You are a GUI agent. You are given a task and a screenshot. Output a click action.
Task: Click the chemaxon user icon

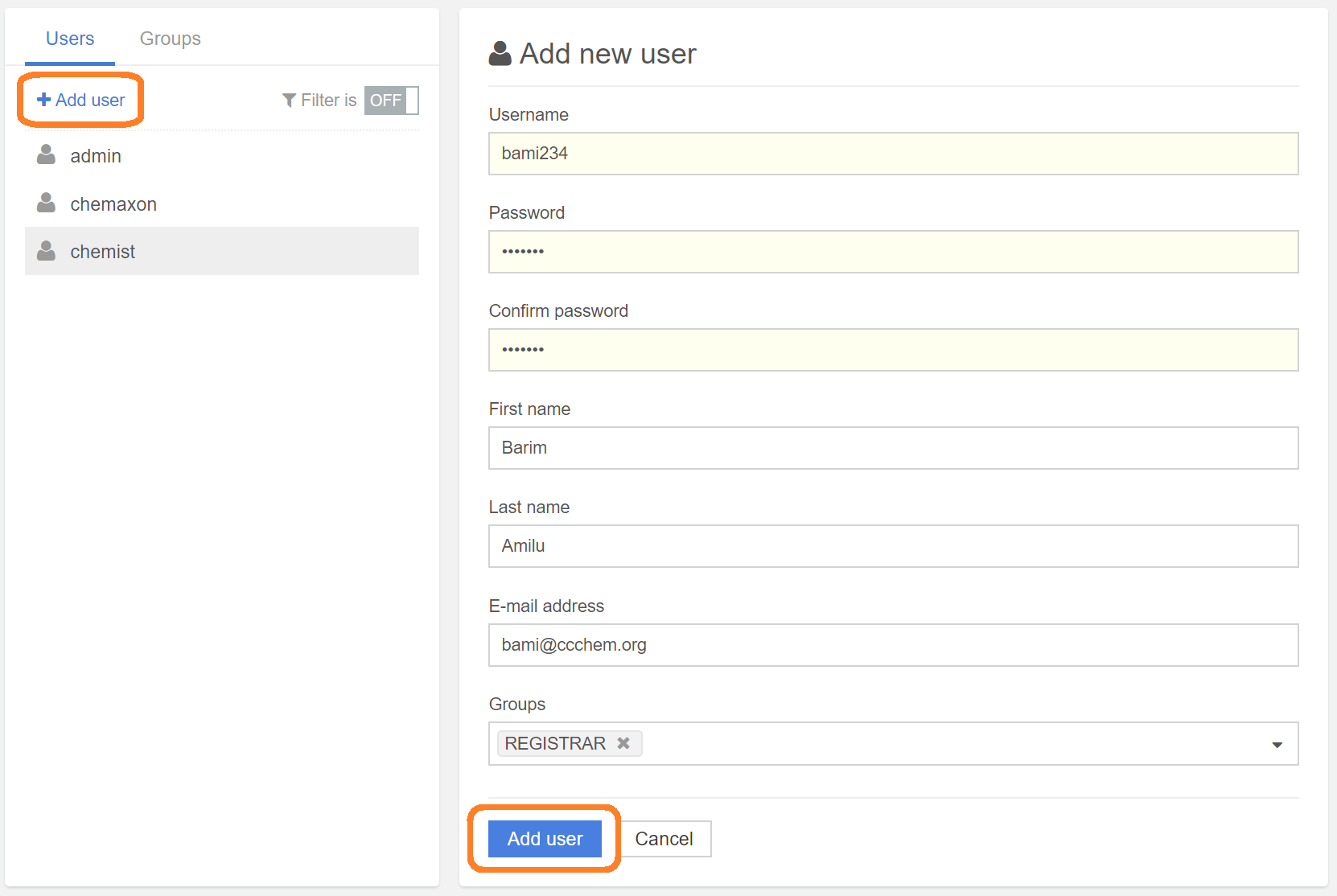coord(47,203)
